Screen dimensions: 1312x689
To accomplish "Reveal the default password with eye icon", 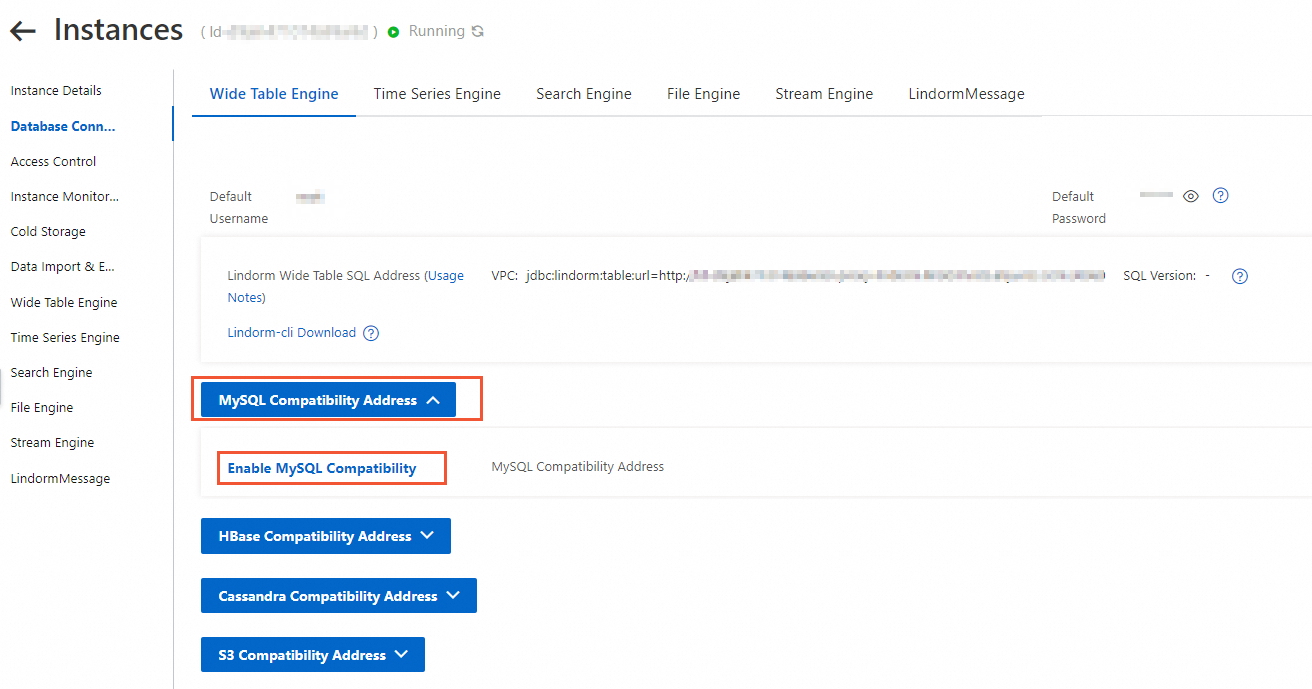I will pos(1190,196).
